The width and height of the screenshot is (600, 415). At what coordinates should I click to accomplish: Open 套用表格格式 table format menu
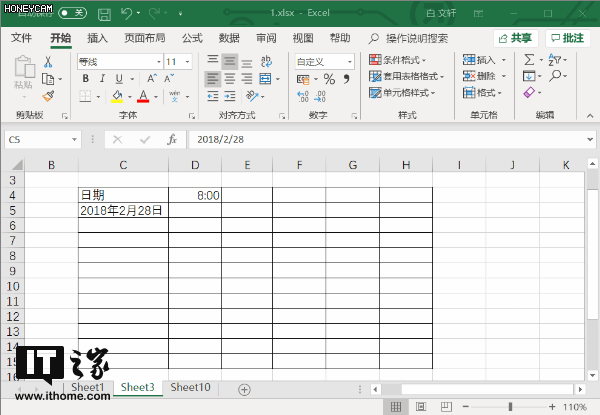click(406, 76)
